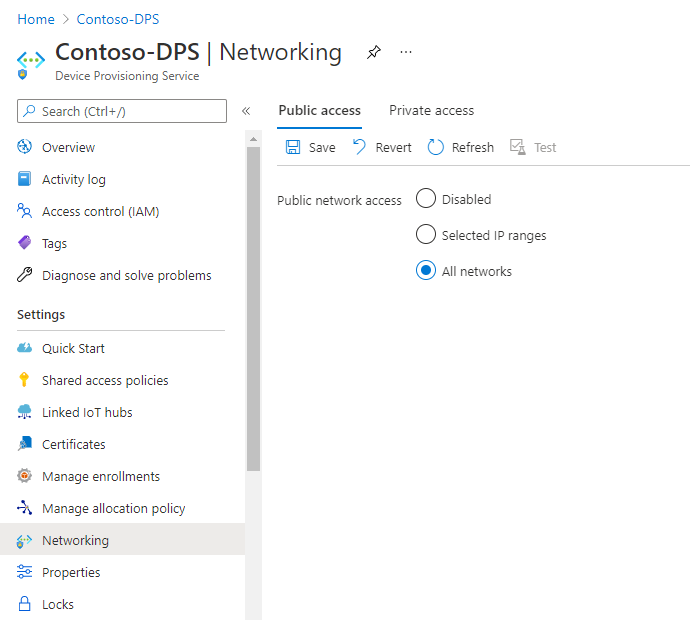Click the Manage enrollments gear icon
The image size is (690, 620).
coord(25,476)
